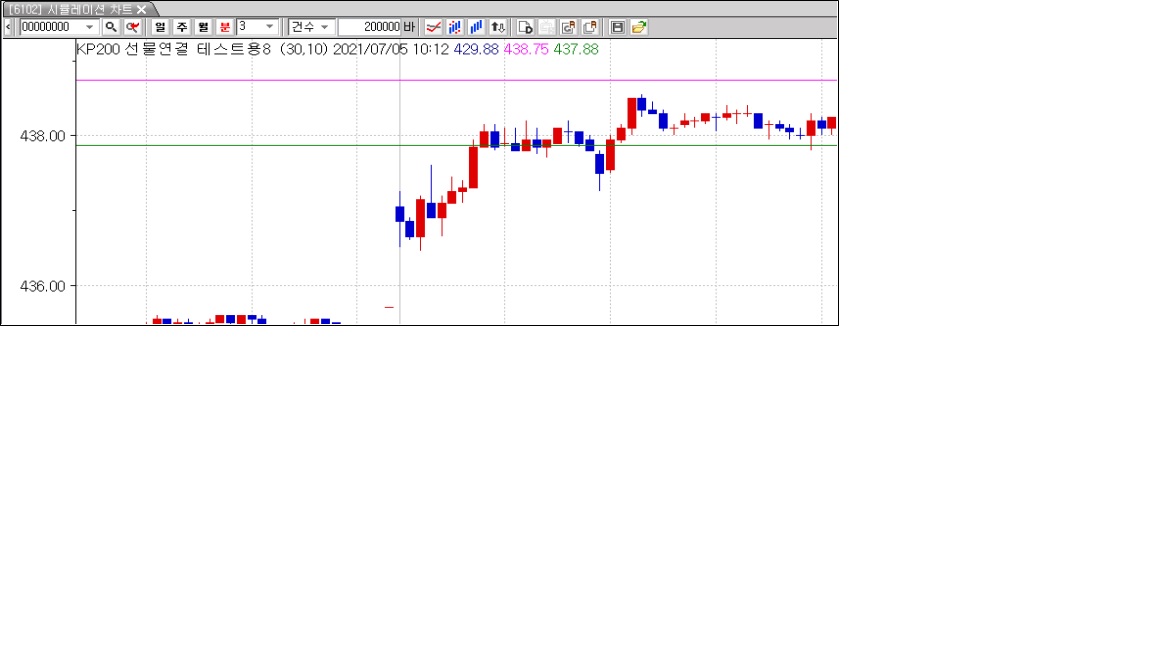1152x648 pixels.
Task: Click the save floppy disk icon
Action: (618, 27)
